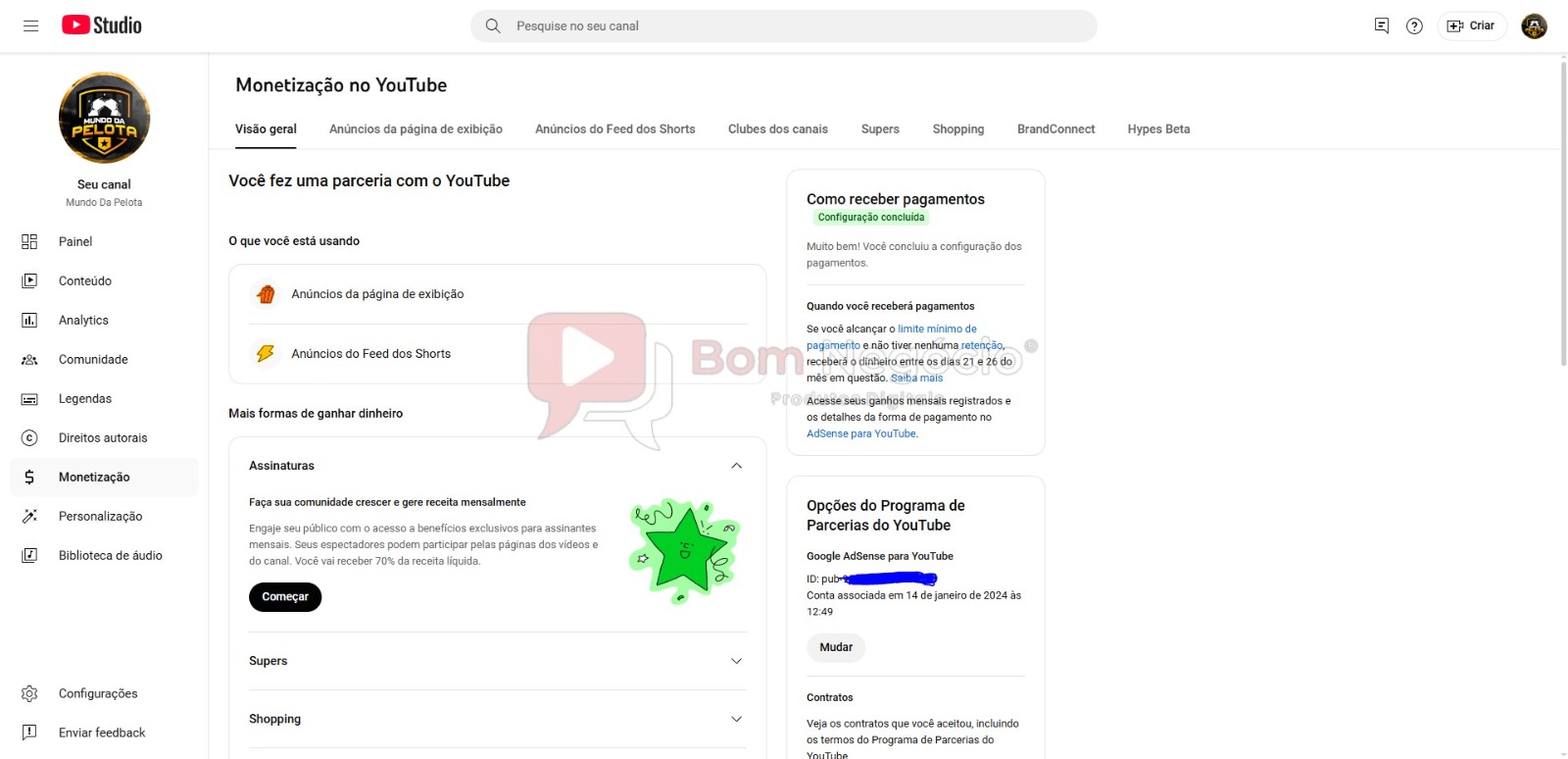
Task: Open the retenção link
Action: [x=981, y=345]
